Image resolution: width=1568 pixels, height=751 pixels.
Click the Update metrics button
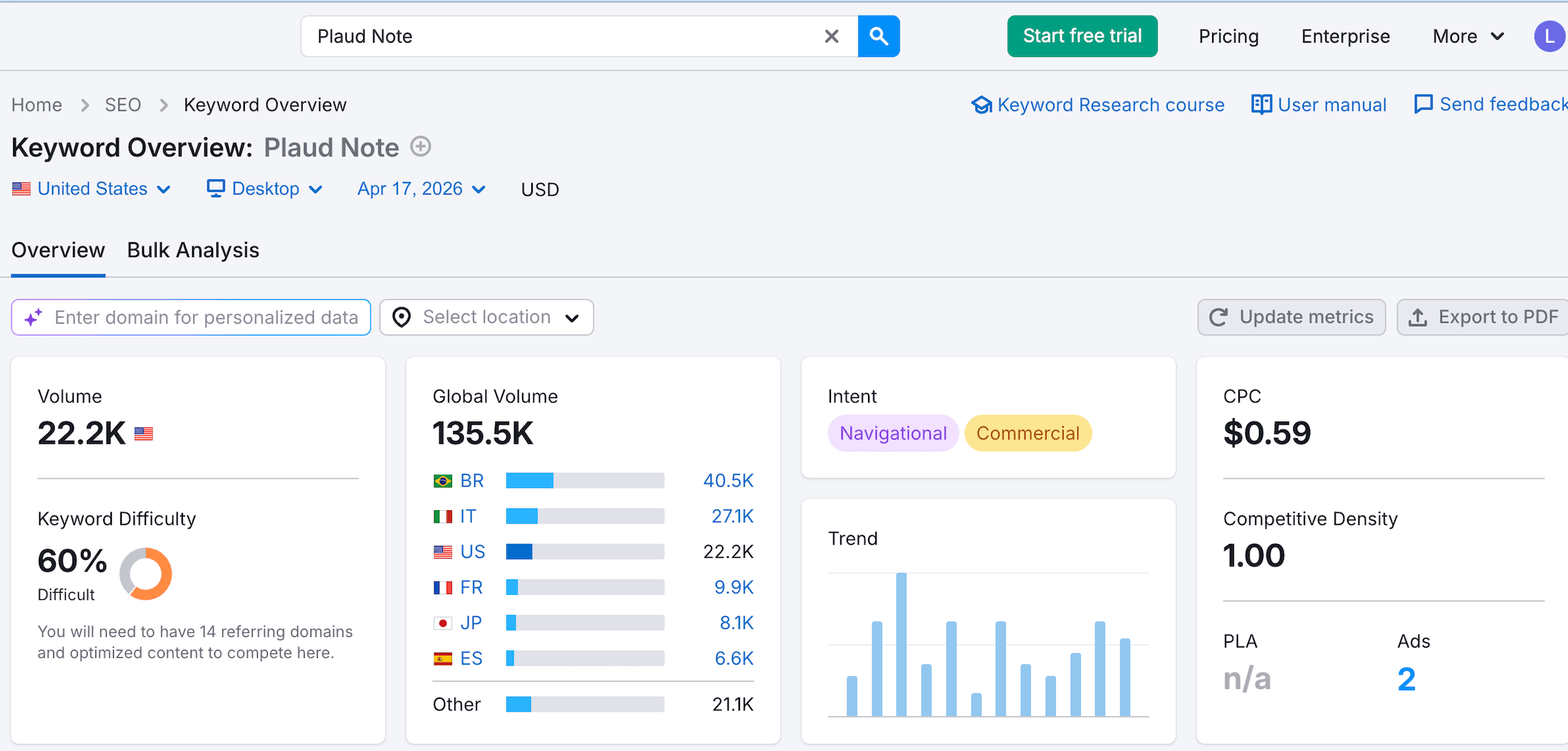(x=1292, y=317)
